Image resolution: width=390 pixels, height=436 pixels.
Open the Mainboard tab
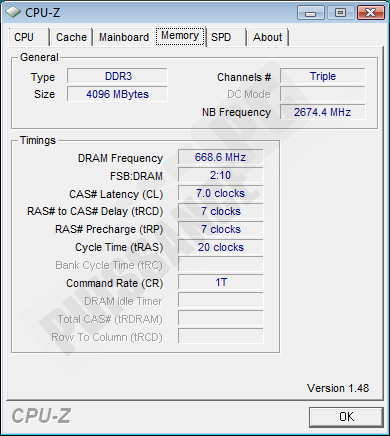(124, 37)
